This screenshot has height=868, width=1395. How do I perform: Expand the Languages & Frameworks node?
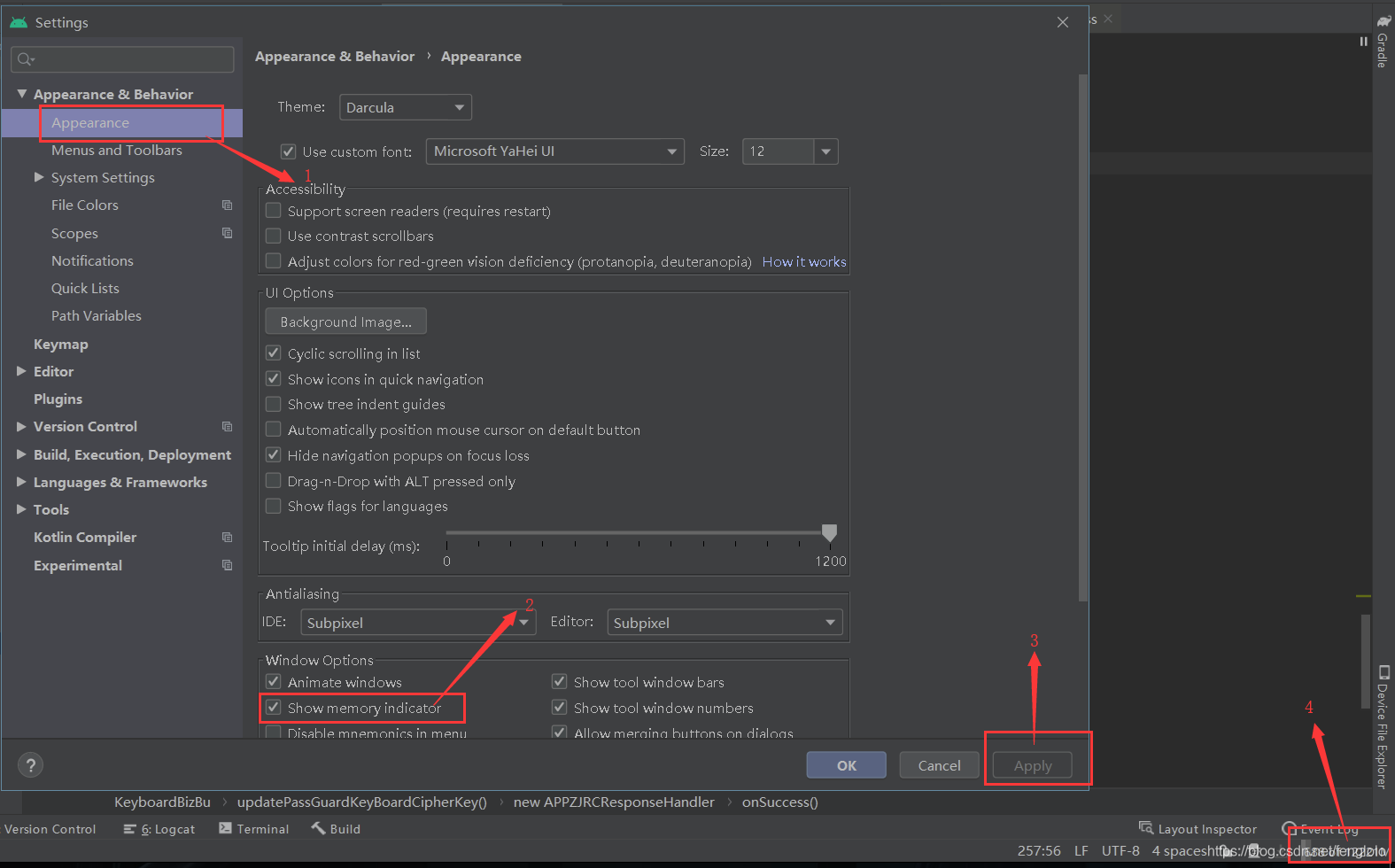(x=22, y=482)
